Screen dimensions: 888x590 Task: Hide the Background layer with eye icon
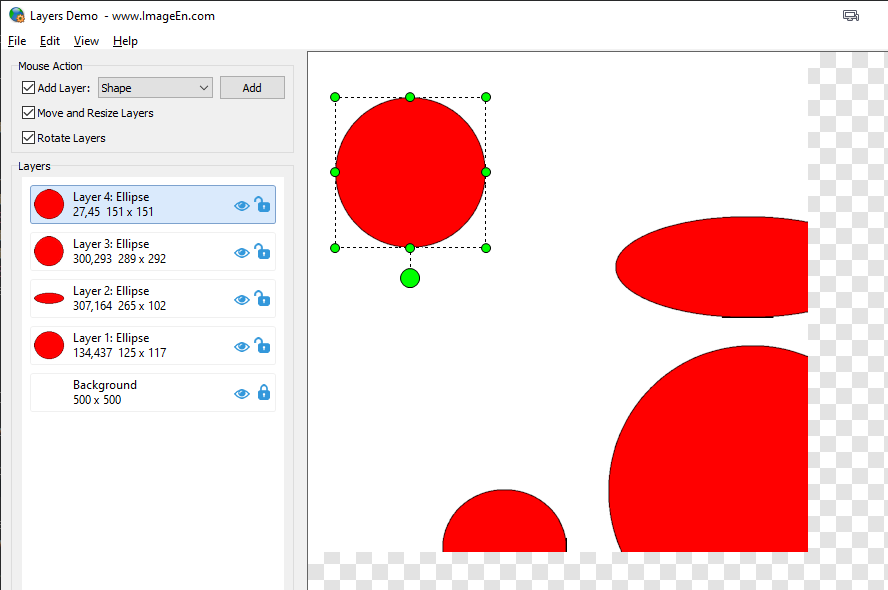(242, 394)
